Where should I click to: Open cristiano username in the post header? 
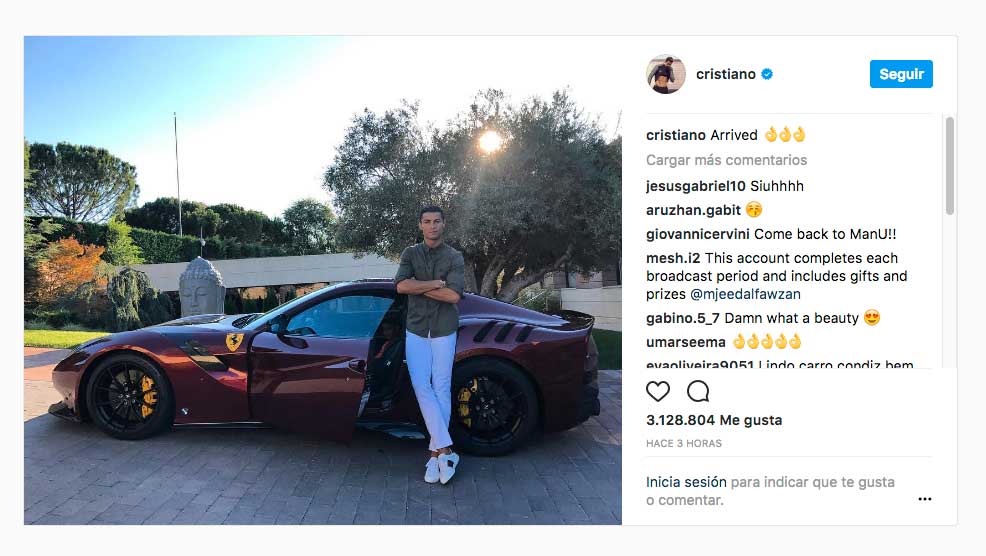tap(726, 74)
